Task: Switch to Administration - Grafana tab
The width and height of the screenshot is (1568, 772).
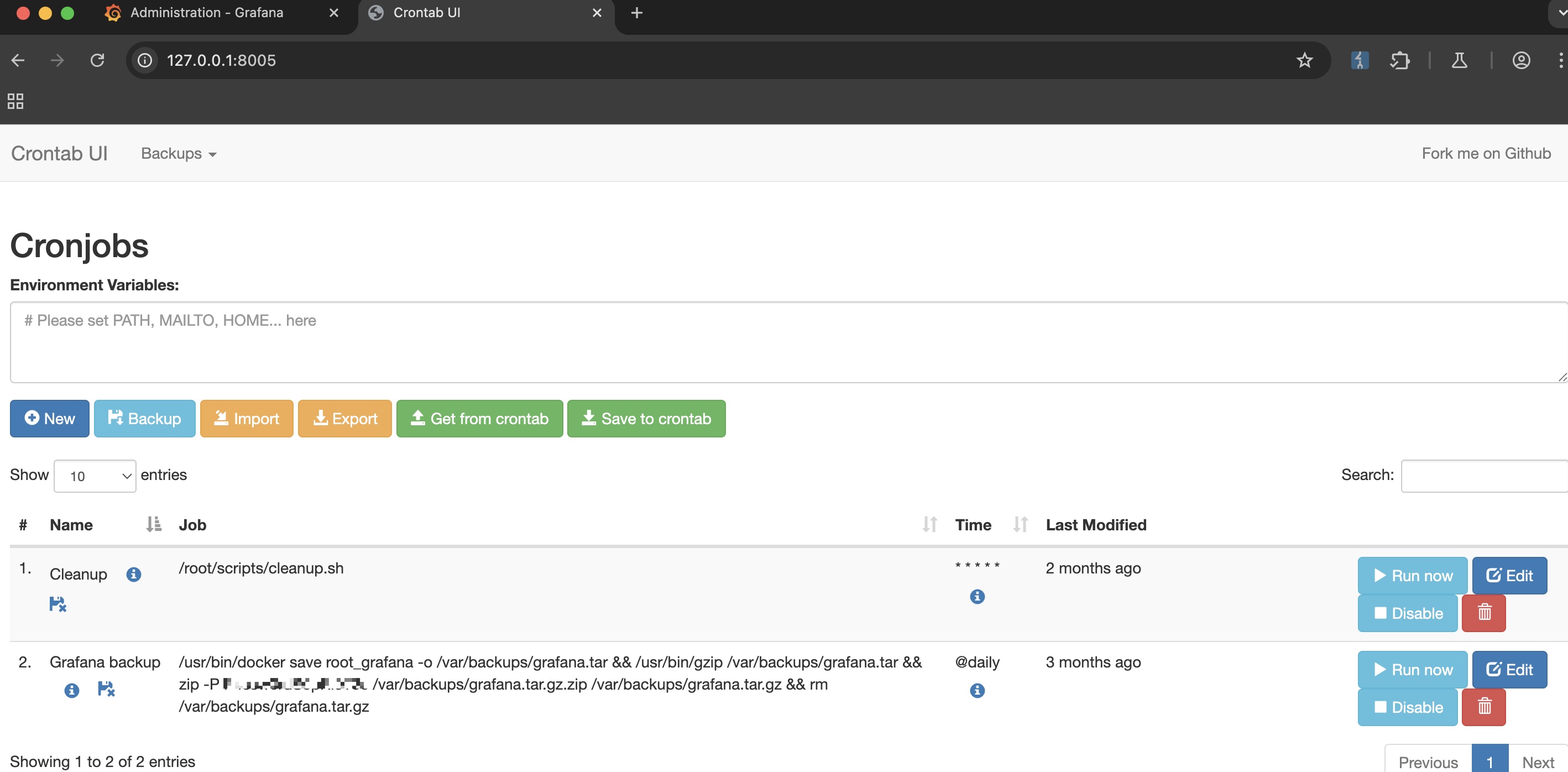Action: point(207,13)
